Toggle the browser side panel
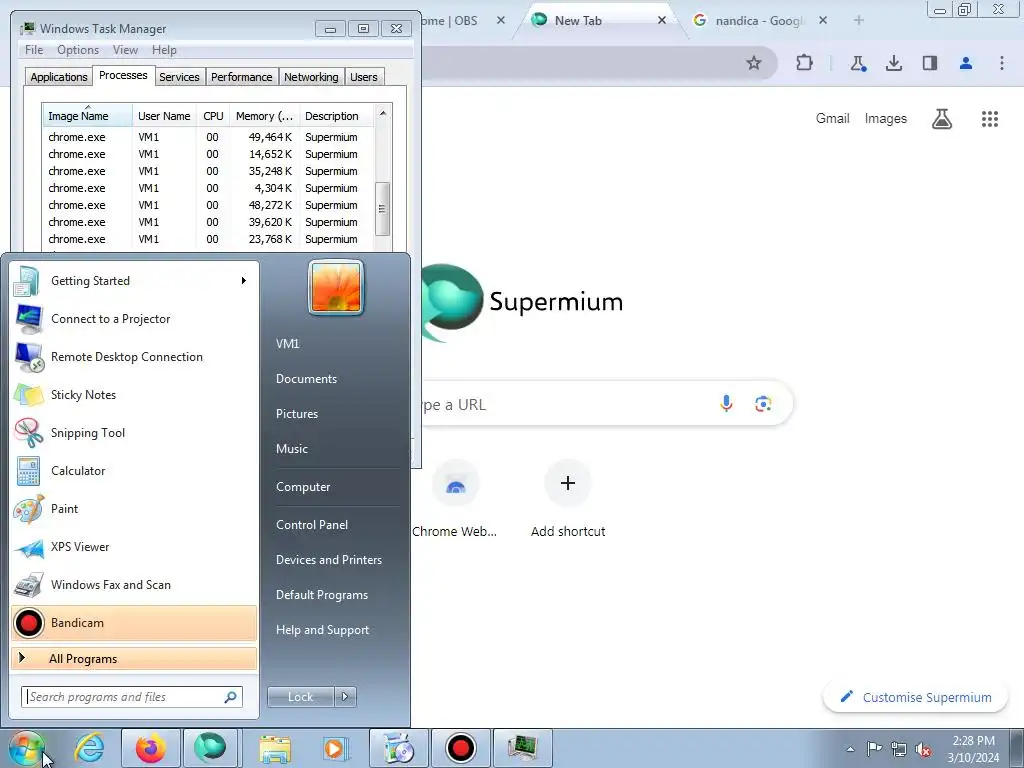 (930, 63)
